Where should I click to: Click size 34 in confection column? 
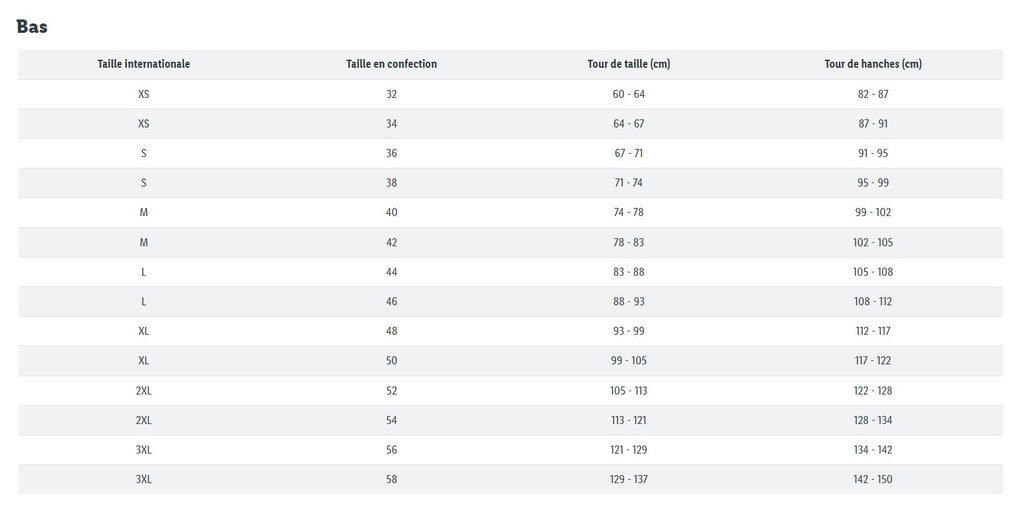pyautogui.click(x=391, y=123)
